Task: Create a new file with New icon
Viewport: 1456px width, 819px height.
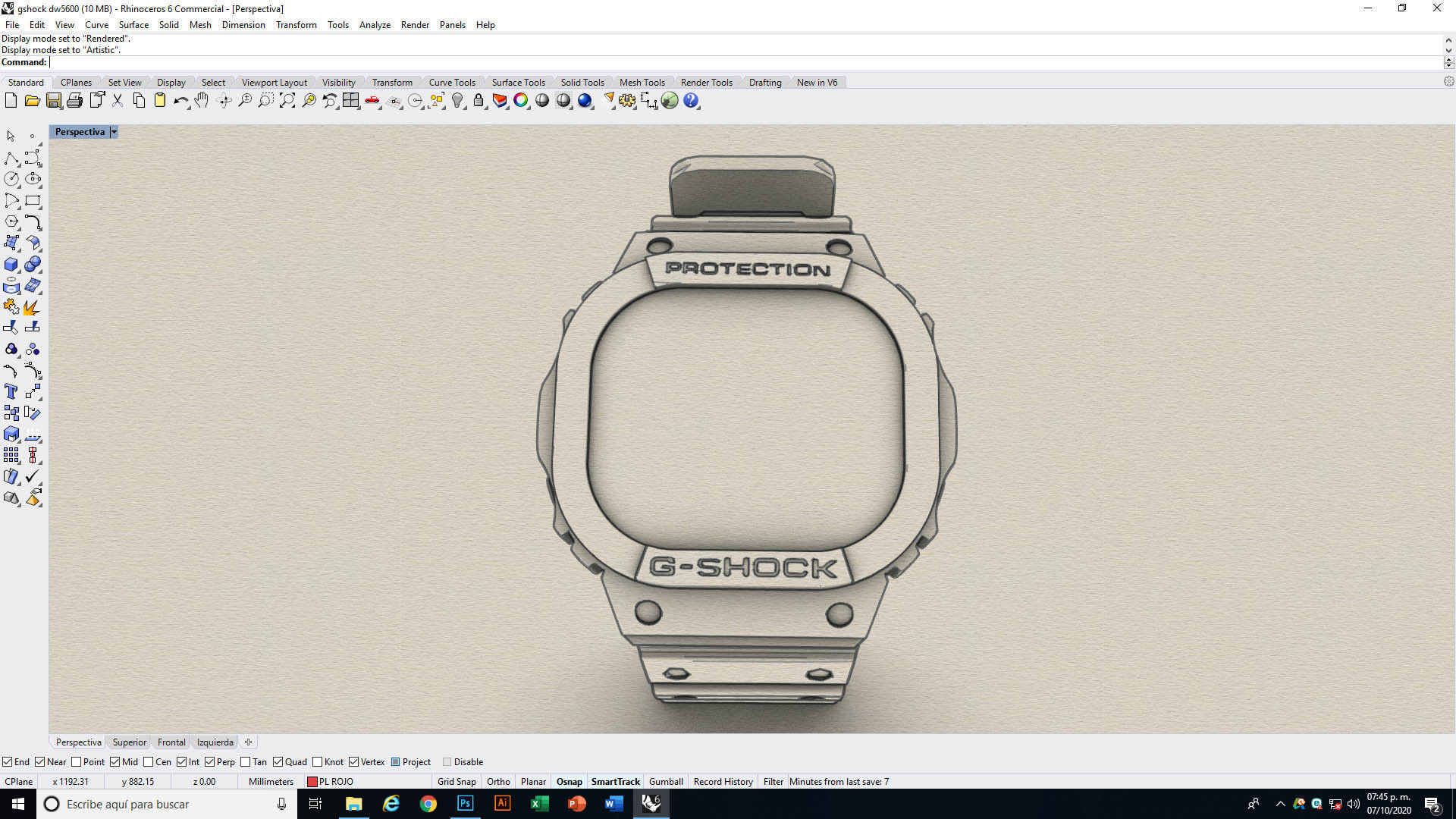Action: click(11, 100)
